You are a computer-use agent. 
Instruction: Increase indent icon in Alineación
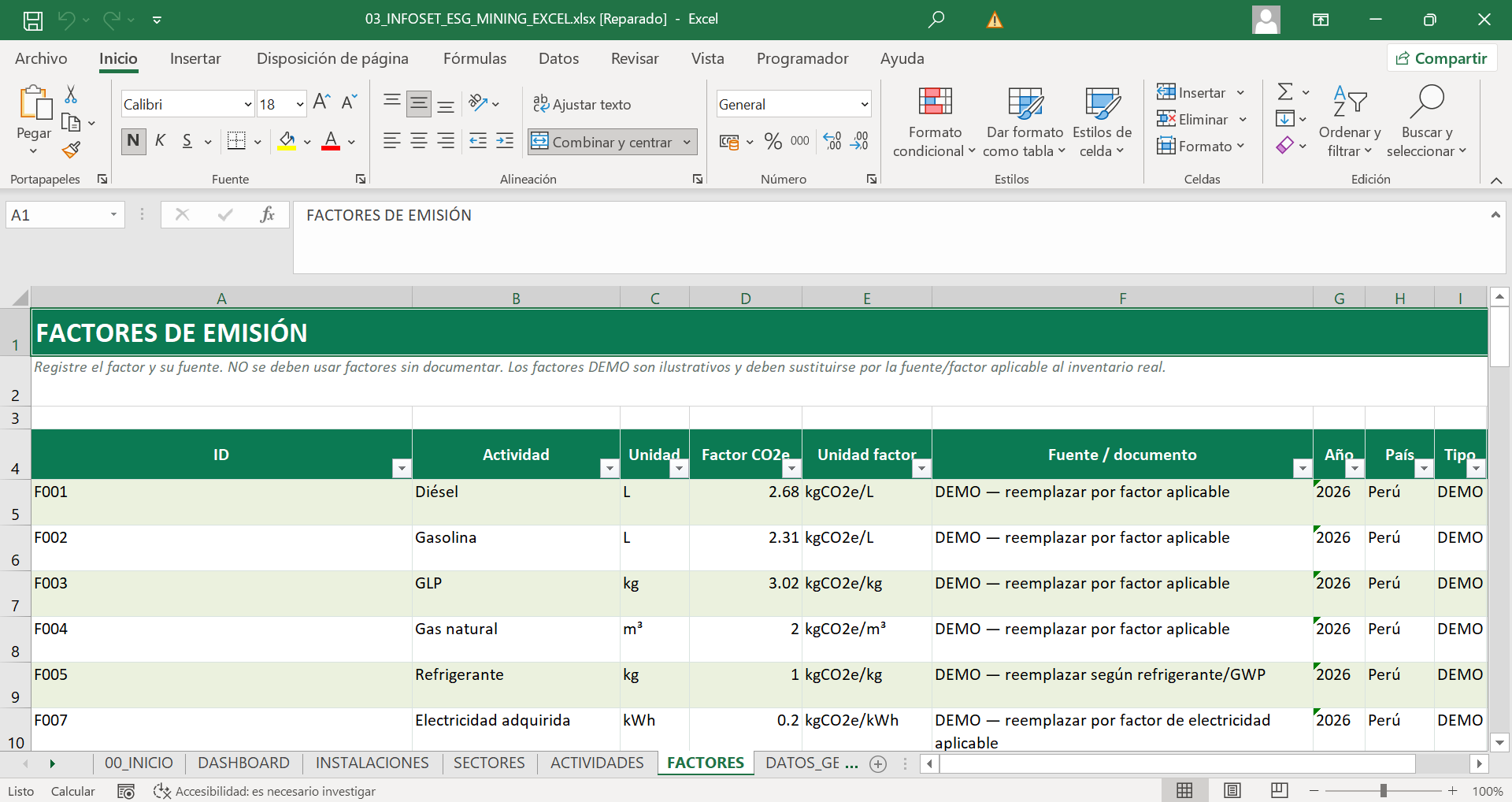[505, 141]
